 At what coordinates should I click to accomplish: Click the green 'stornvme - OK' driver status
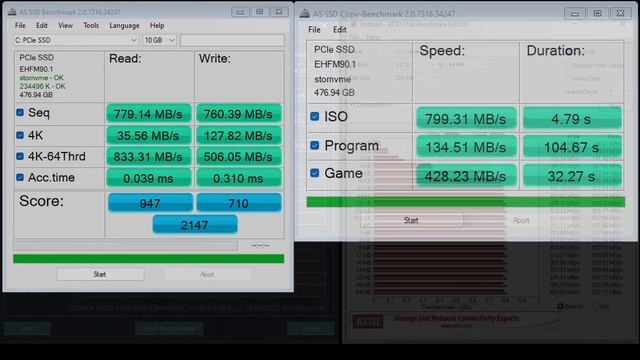click(41, 78)
